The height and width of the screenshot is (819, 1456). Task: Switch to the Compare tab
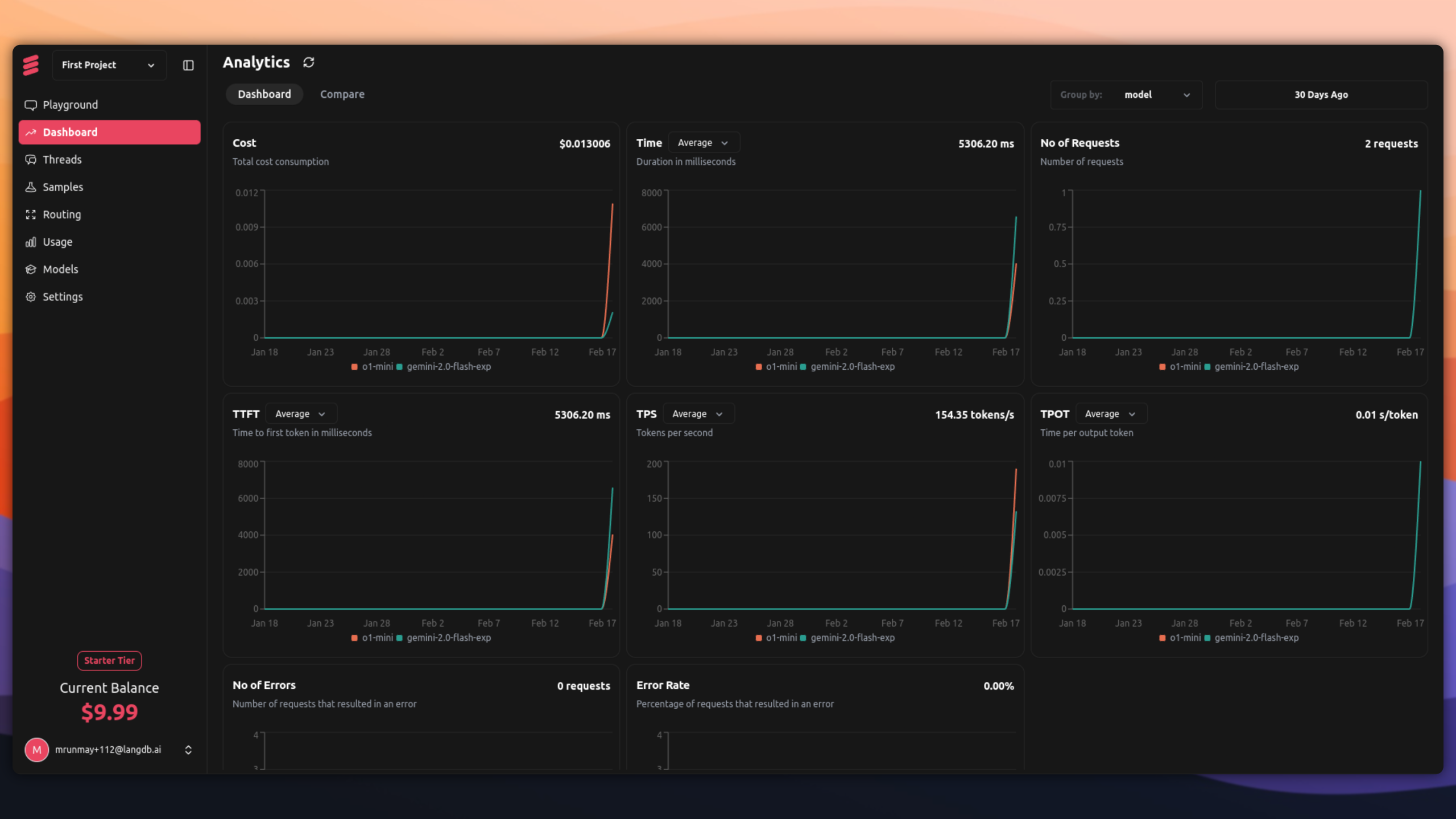pyautogui.click(x=342, y=94)
